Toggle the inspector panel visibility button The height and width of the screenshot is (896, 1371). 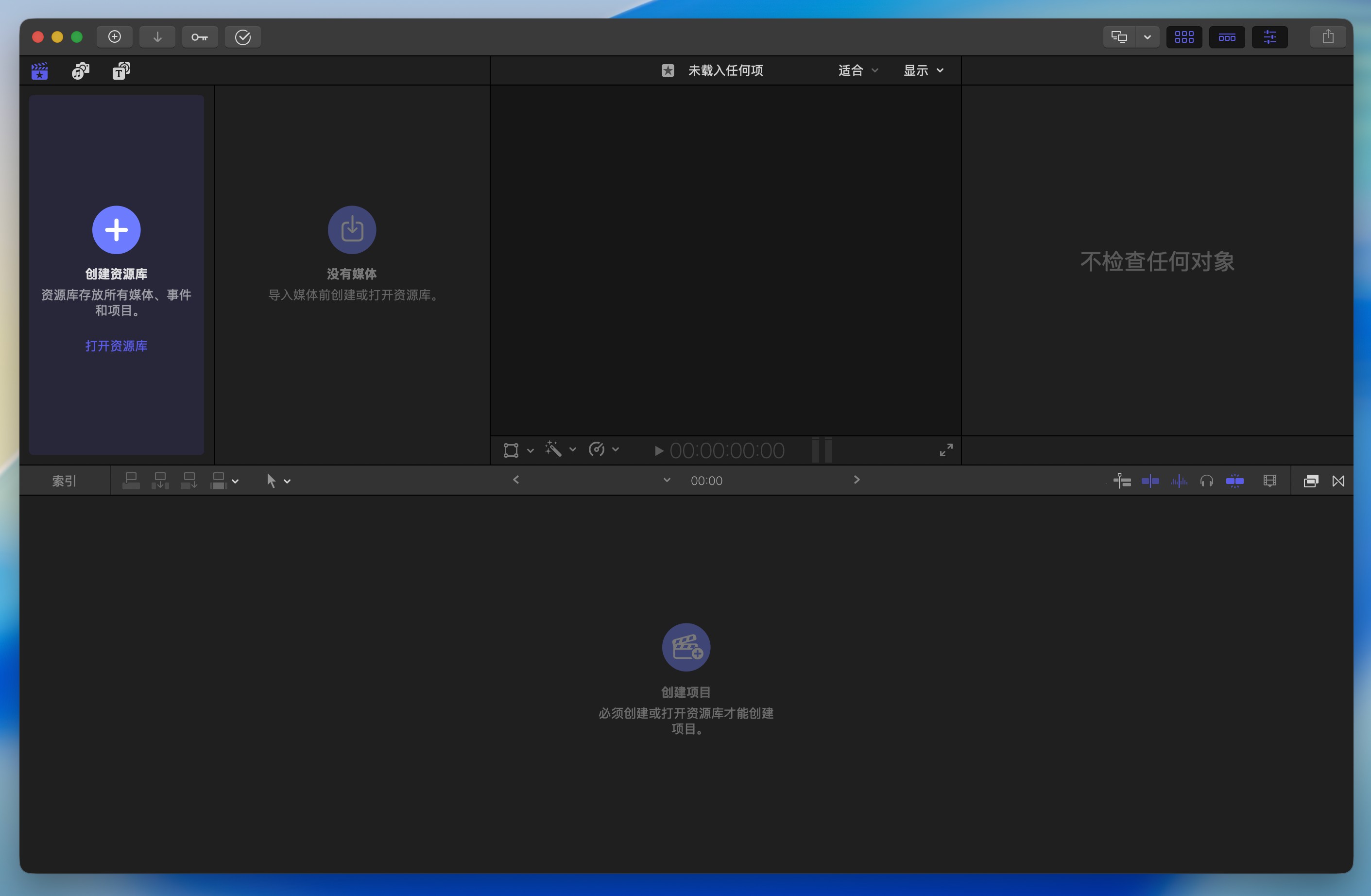click(x=1269, y=37)
